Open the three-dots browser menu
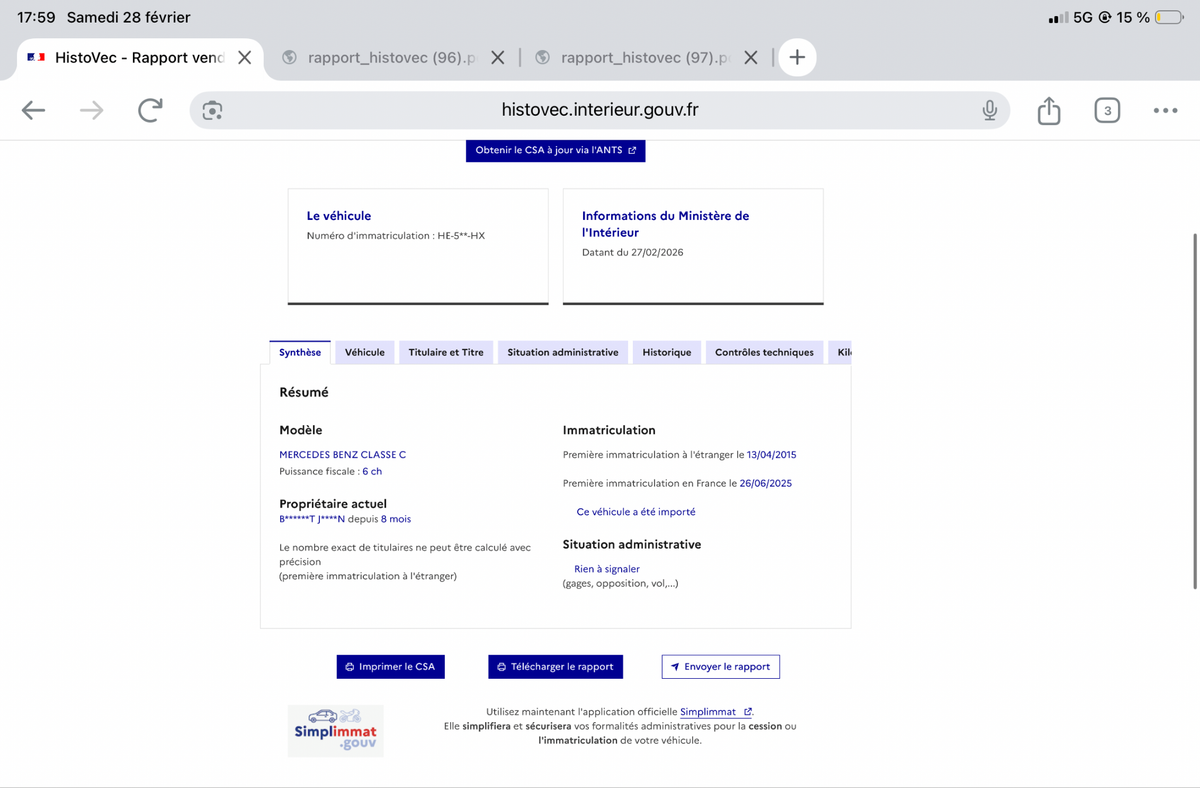1200x788 pixels. [1165, 110]
